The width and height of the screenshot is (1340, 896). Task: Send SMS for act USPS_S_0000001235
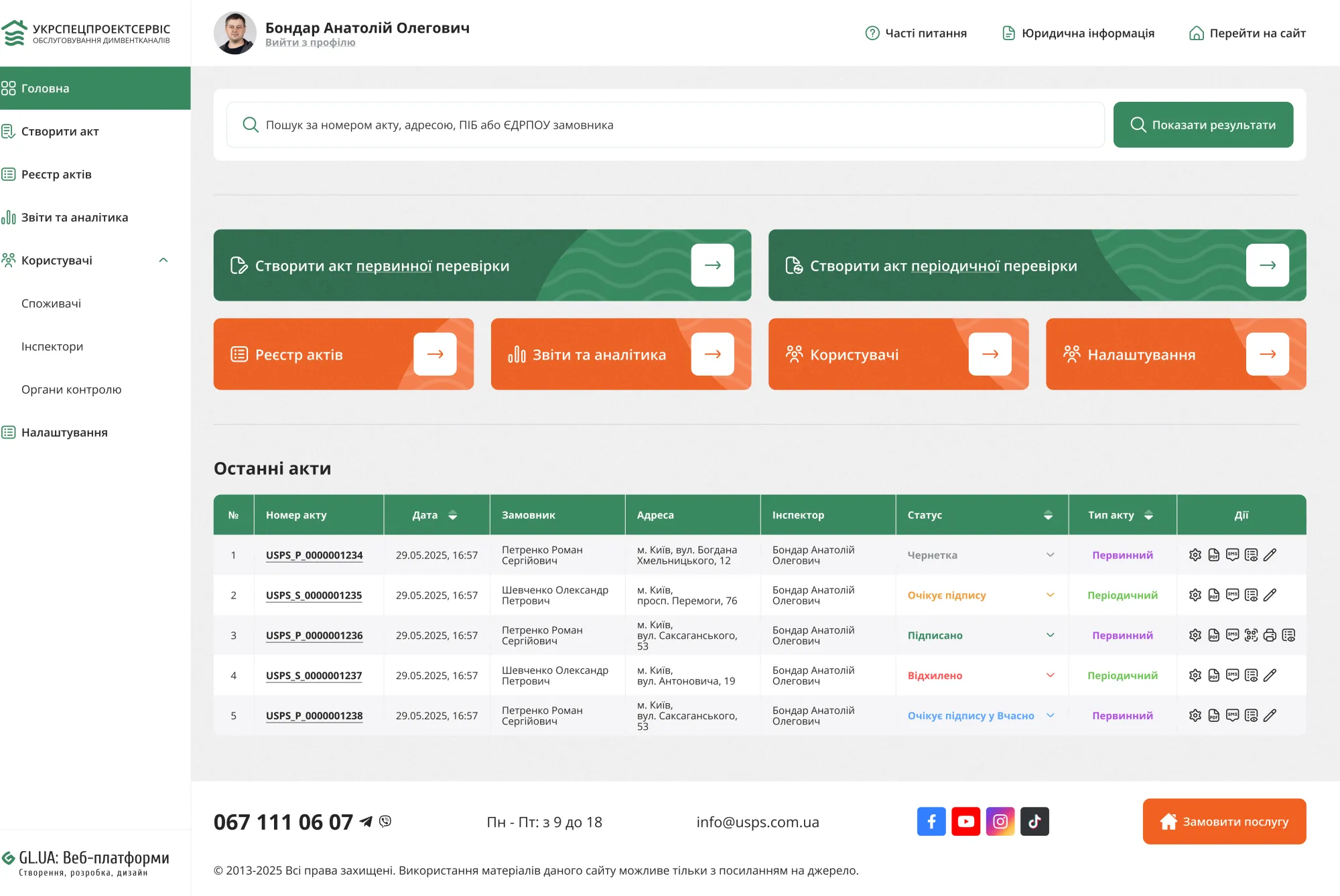[x=1232, y=595]
